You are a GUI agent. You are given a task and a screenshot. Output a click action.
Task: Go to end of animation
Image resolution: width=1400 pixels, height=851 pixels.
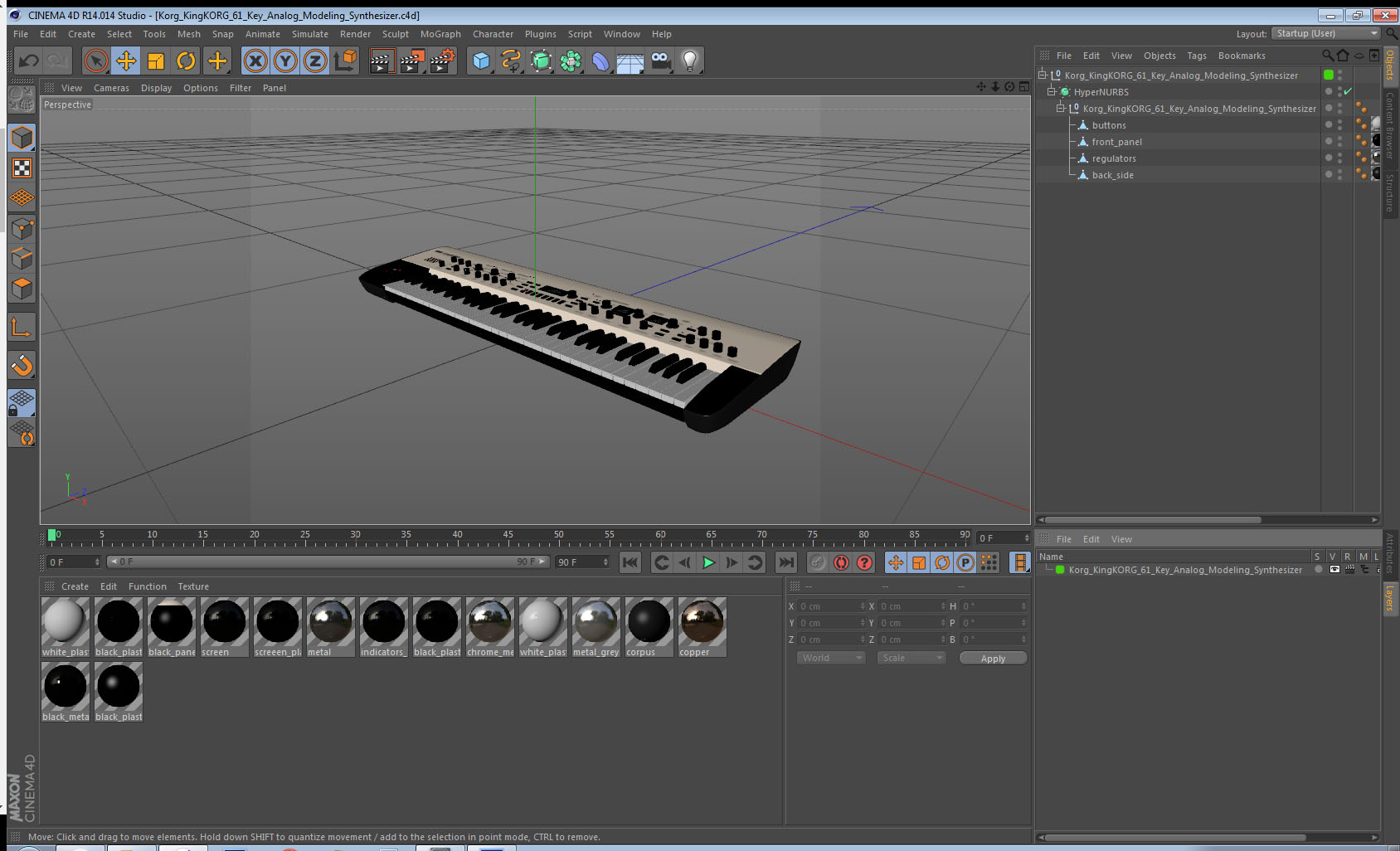(x=785, y=562)
